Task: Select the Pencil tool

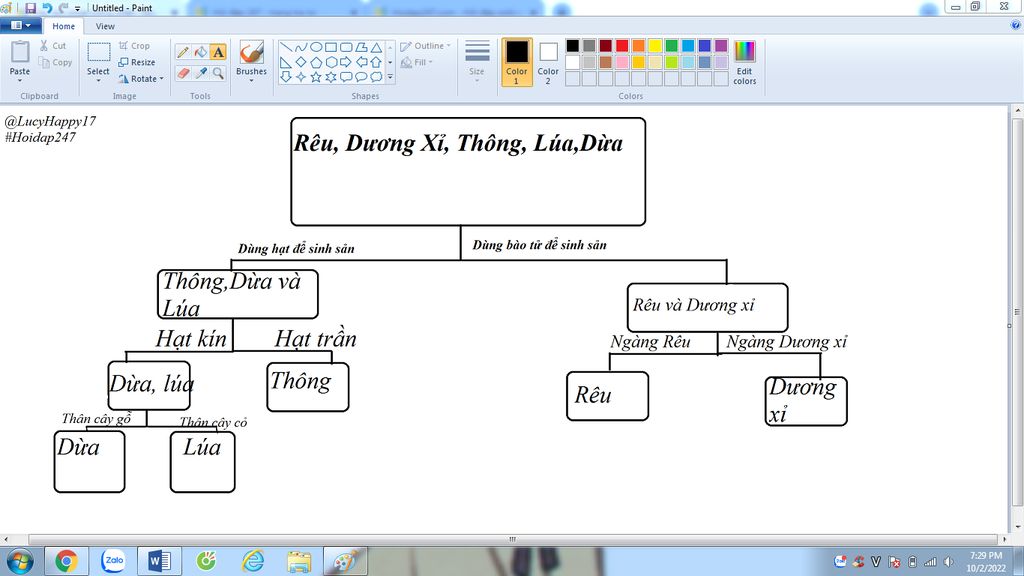Action: pos(183,52)
